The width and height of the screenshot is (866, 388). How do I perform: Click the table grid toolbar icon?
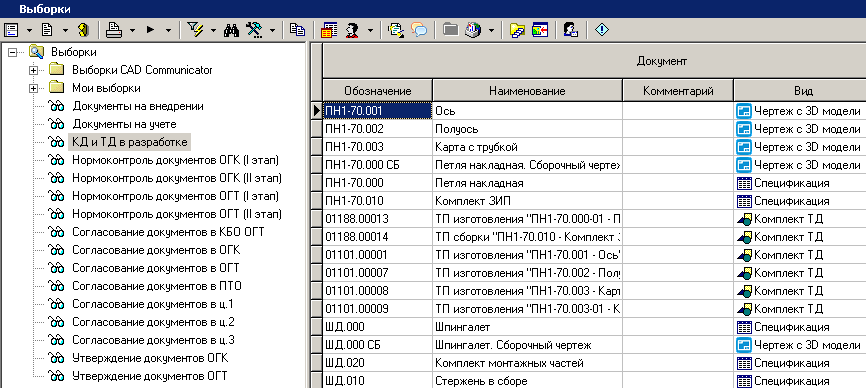tap(329, 30)
